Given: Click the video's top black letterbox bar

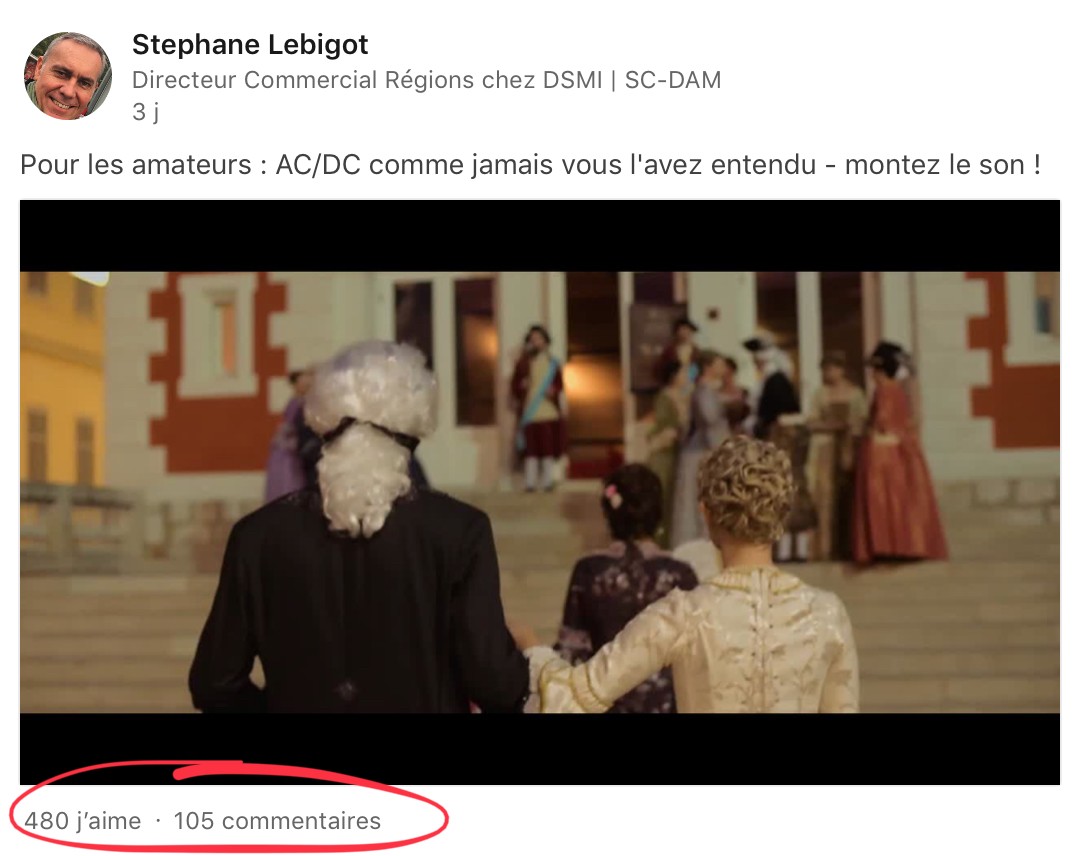Looking at the screenshot, I should point(540,236).
